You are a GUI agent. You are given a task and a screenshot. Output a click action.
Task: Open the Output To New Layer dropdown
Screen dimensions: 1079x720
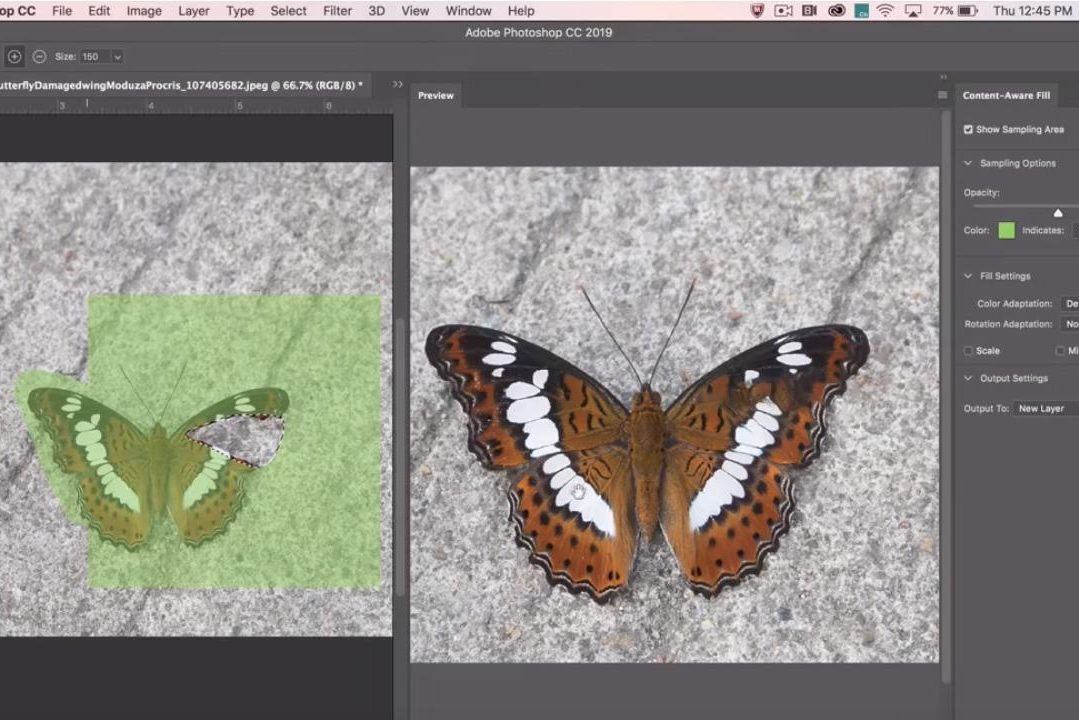pyautogui.click(x=1045, y=408)
